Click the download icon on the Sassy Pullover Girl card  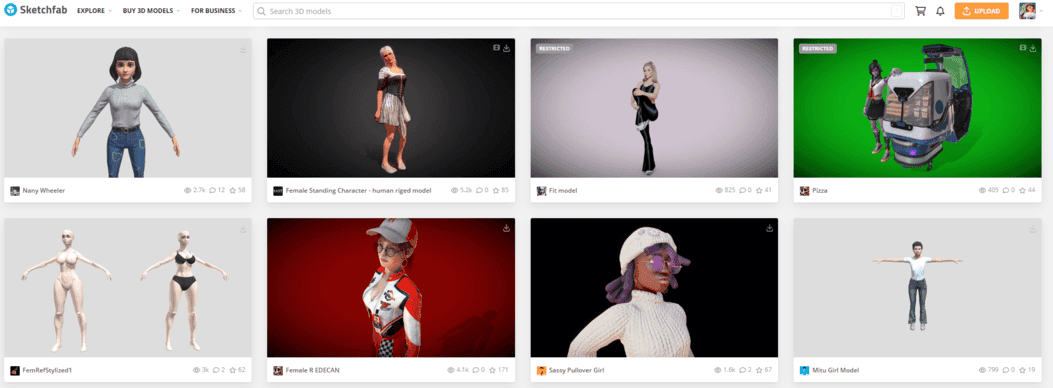(x=770, y=228)
